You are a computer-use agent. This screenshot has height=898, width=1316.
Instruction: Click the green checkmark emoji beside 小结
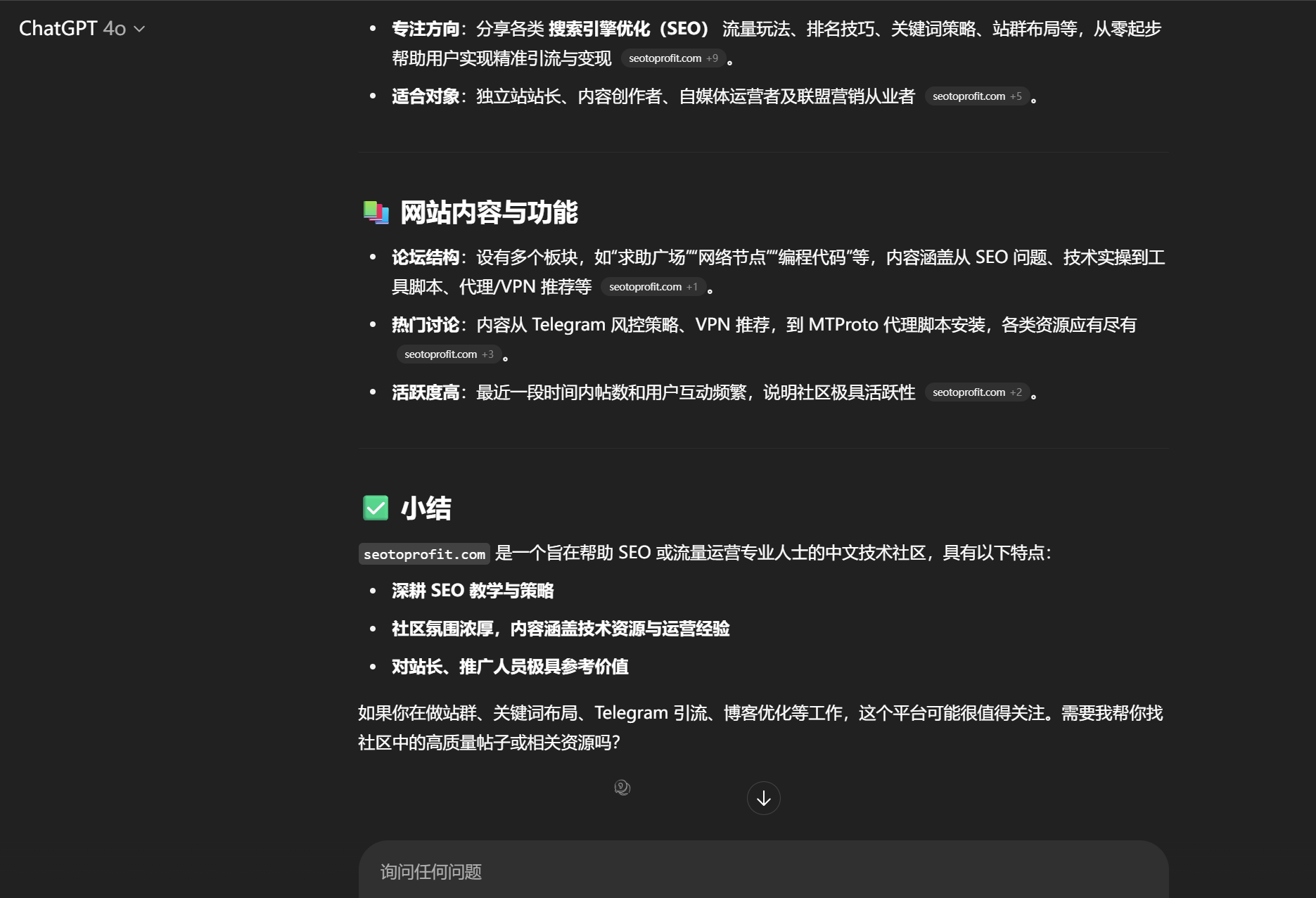pos(376,508)
